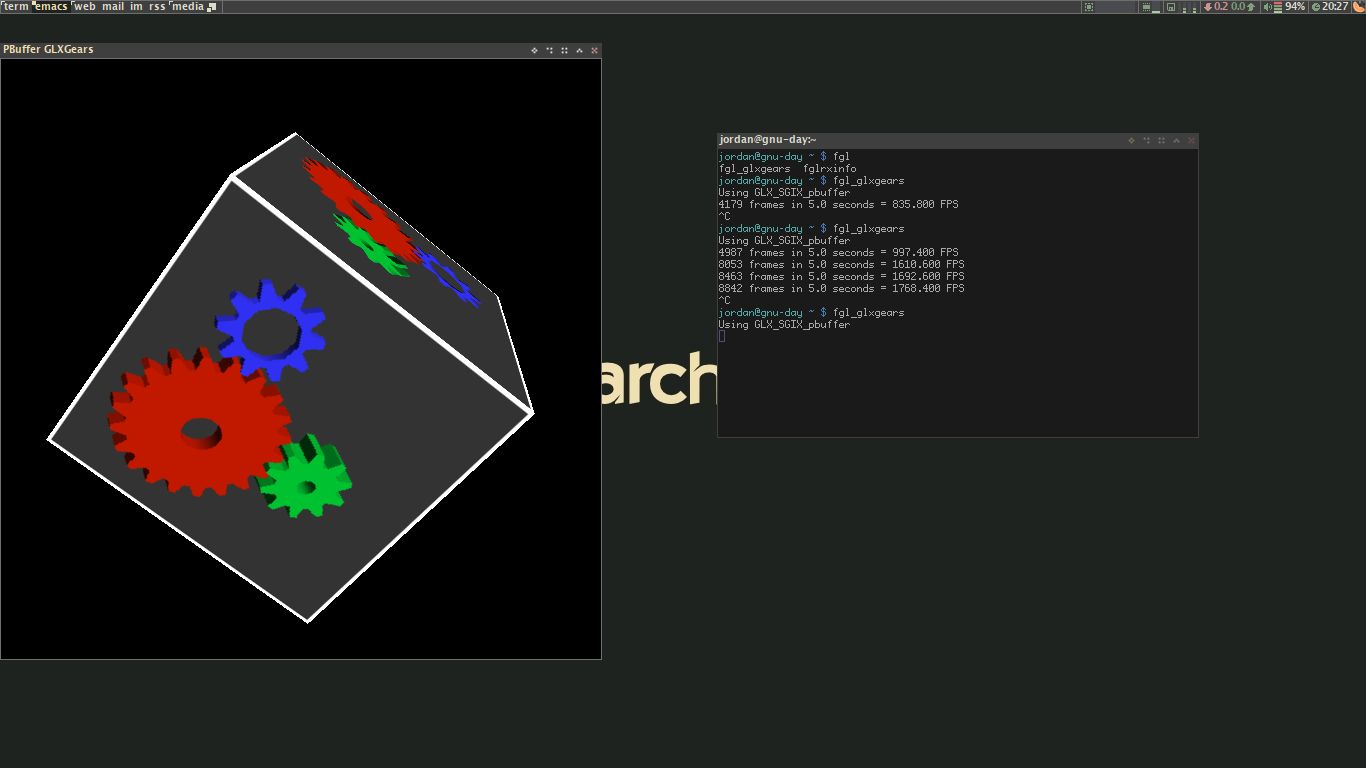Click the four-dots icon in GLXGears titlebar

tap(564, 50)
